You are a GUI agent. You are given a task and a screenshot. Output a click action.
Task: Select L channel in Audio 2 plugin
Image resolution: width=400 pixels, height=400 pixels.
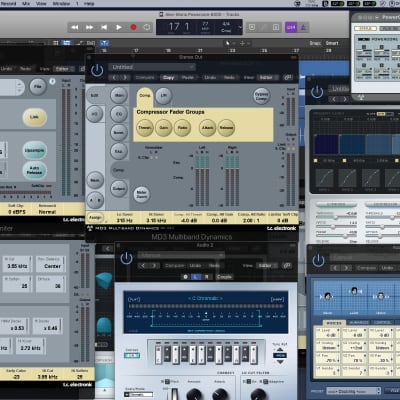(196, 277)
